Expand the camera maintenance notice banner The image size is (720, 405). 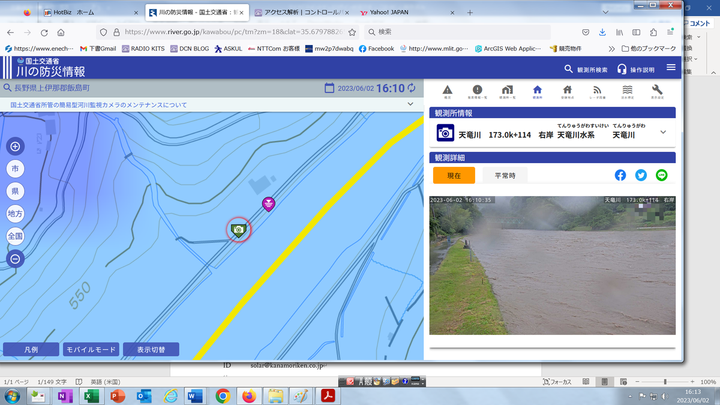coord(410,104)
